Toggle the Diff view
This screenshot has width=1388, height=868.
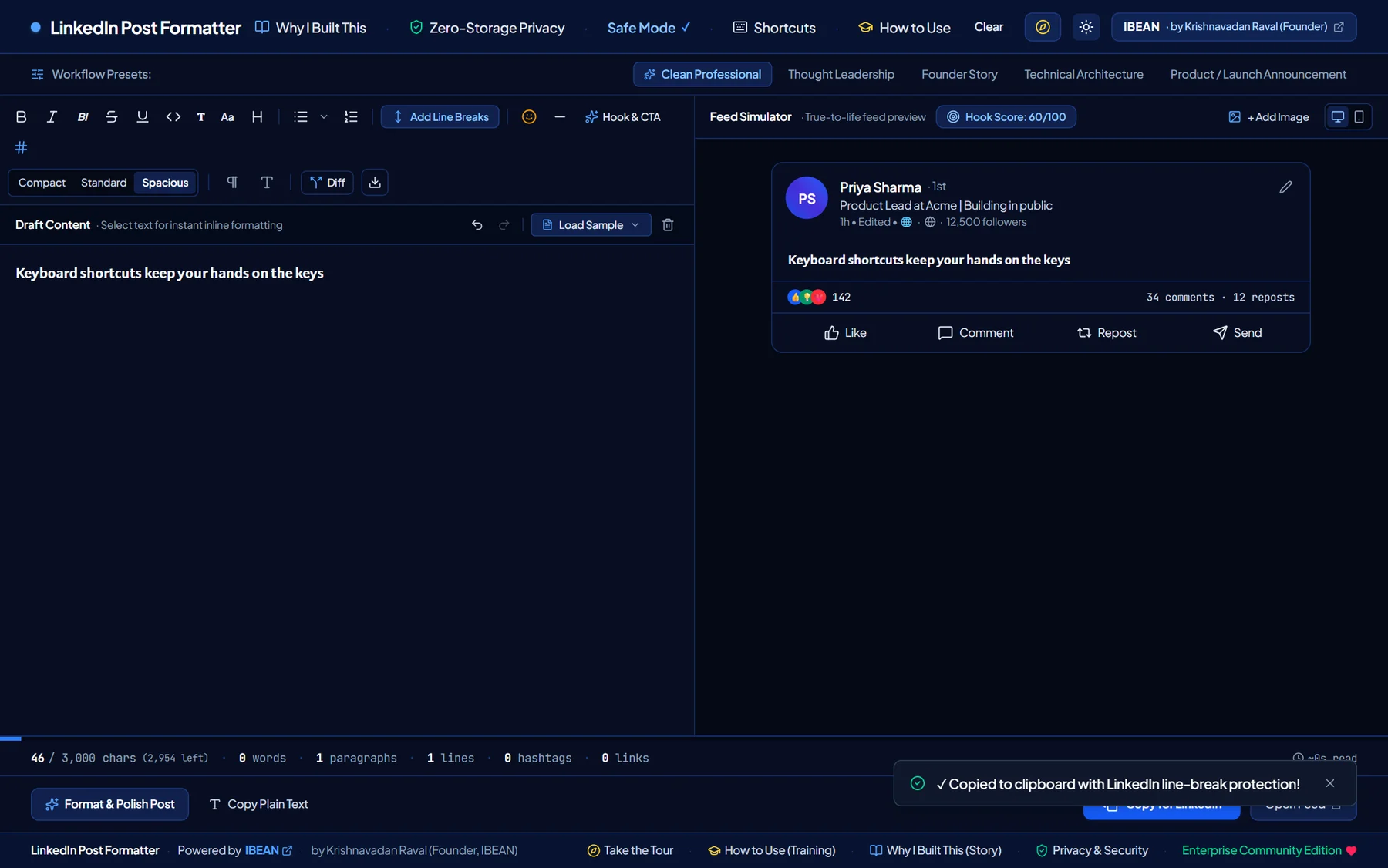pyautogui.click(x=327, y=183)
